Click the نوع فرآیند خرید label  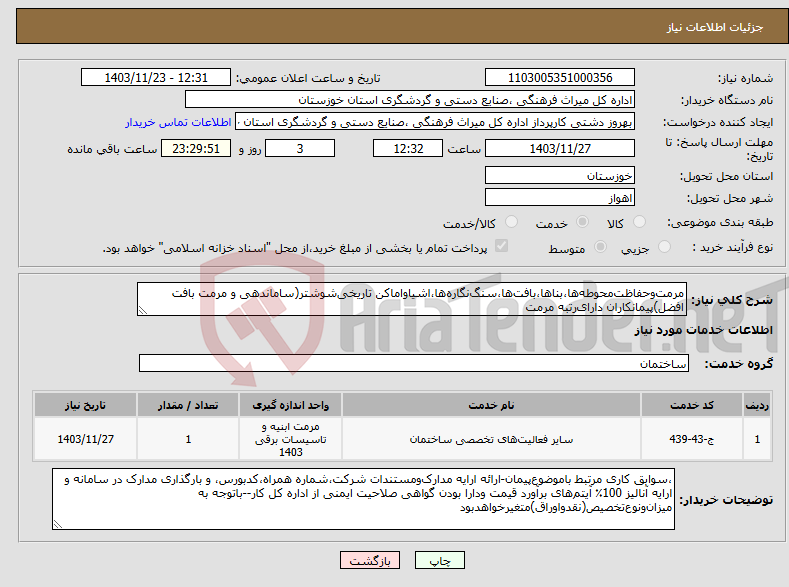click(x=733, y=247)
